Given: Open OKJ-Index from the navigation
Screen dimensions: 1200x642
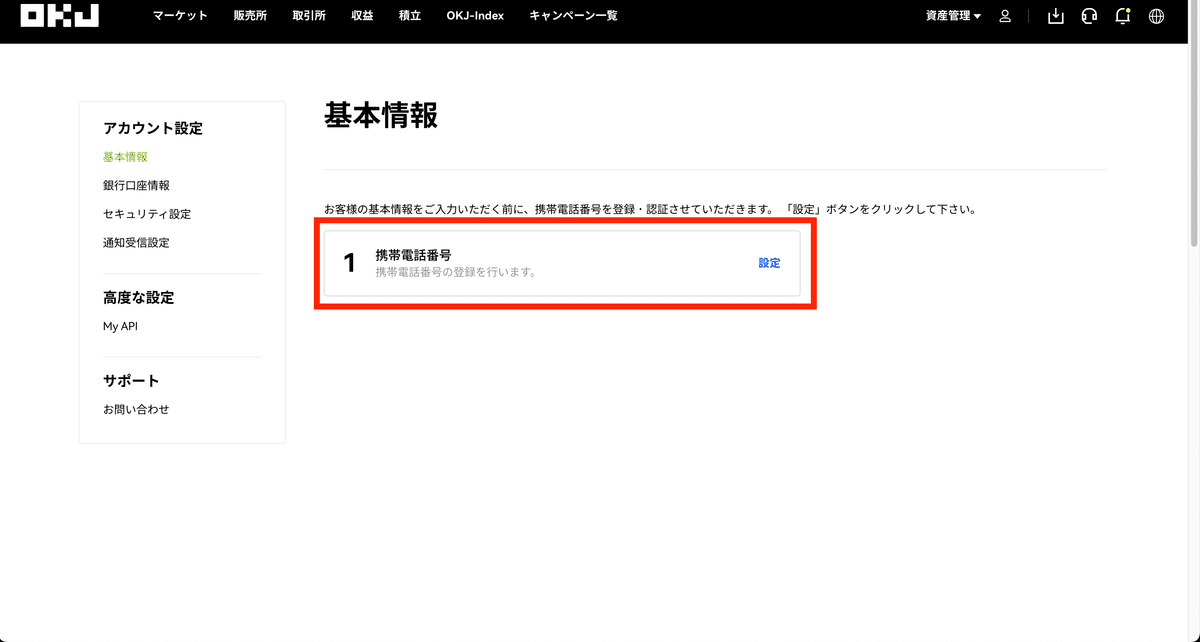Looking at the screenshot, I should pyautogui.click(x=475, y=16).
